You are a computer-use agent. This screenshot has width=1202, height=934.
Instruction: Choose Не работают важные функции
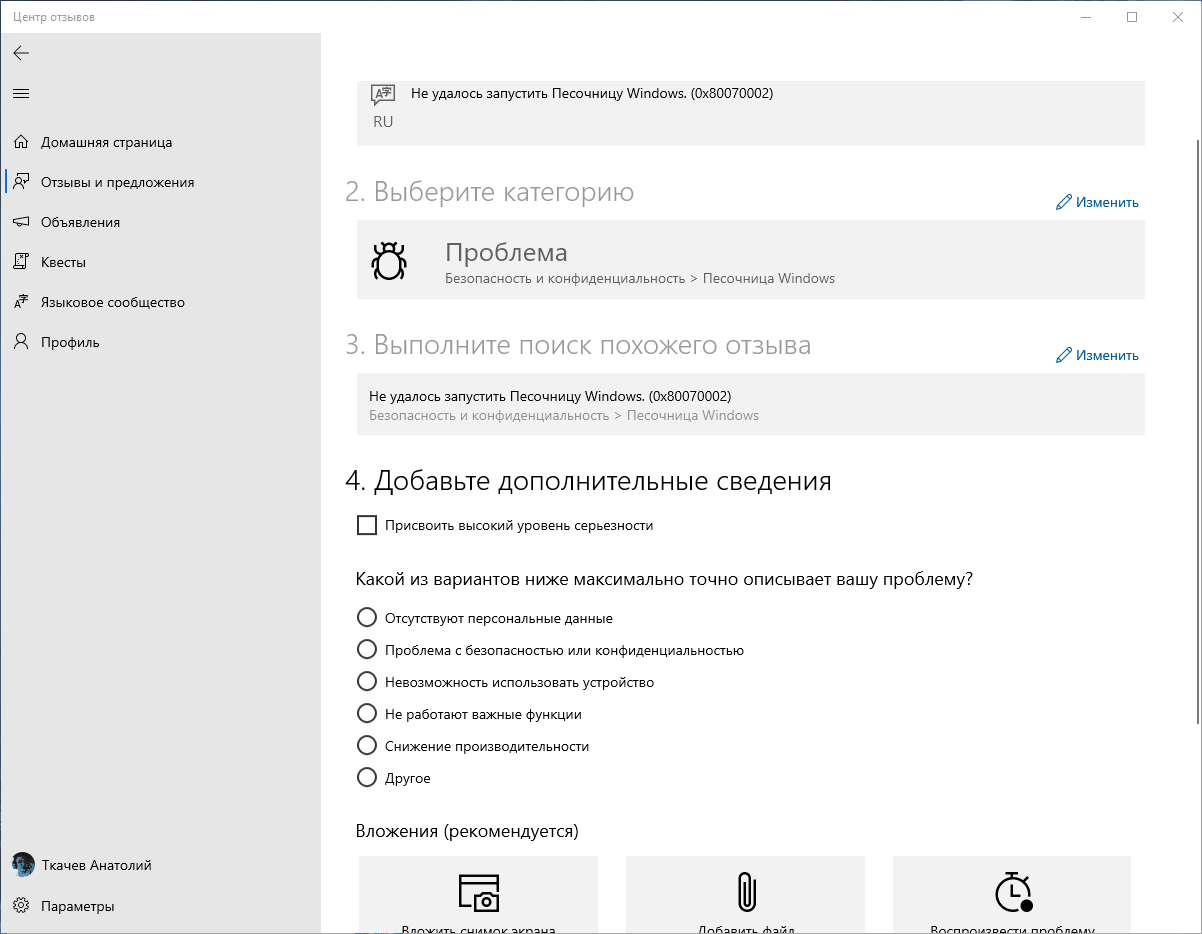click(x=367, y=714)
